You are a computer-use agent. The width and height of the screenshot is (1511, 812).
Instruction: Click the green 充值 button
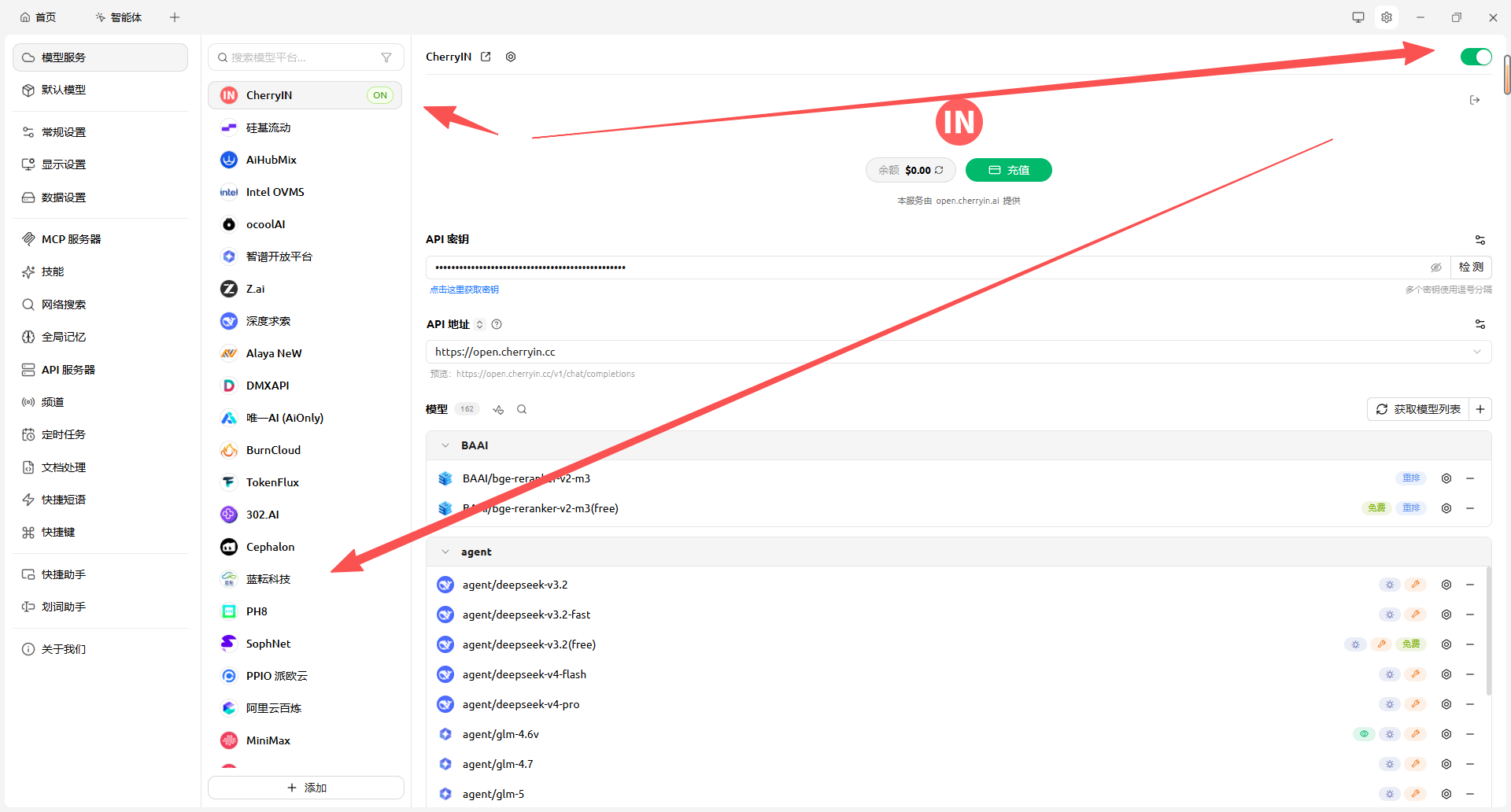coord(1008,170)
